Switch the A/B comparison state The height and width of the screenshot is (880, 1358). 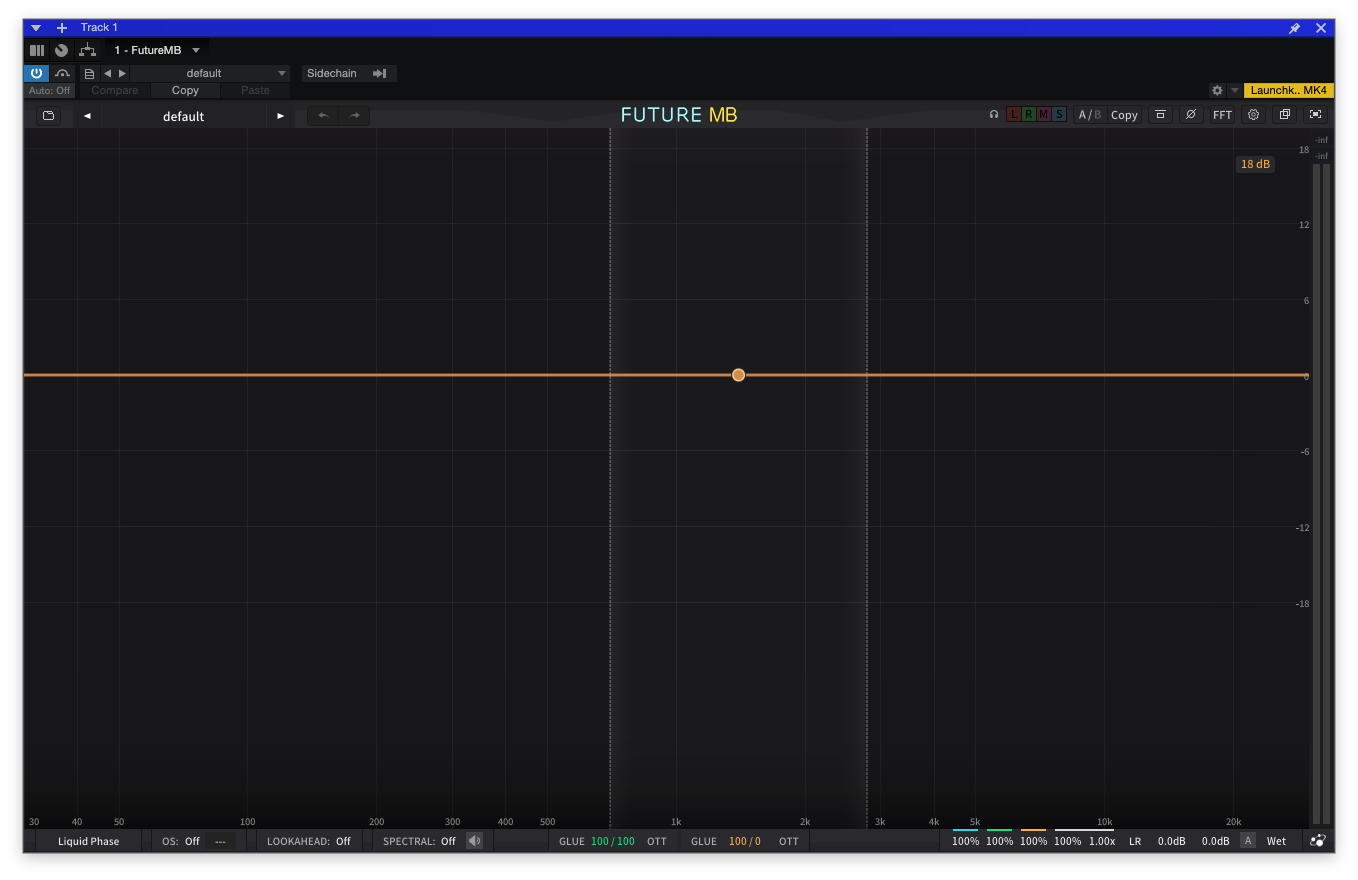[1089, 115]
